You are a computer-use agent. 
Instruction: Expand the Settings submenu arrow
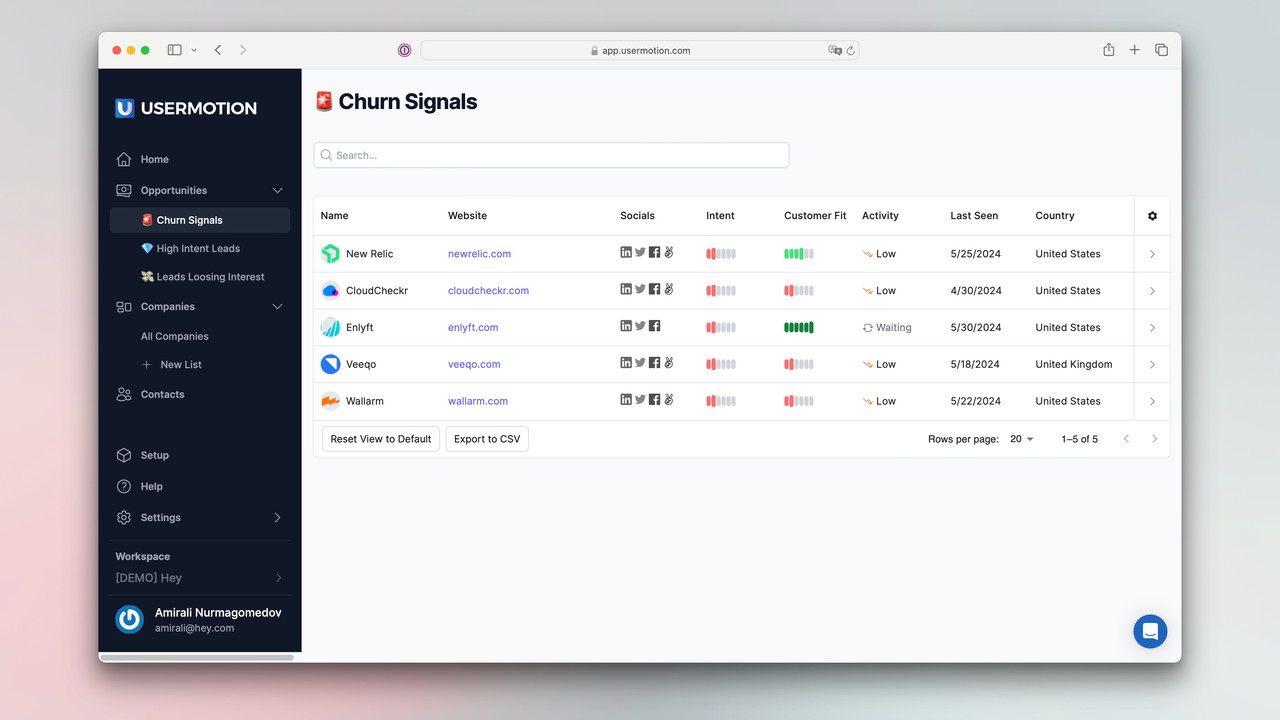tap(277, 517)
